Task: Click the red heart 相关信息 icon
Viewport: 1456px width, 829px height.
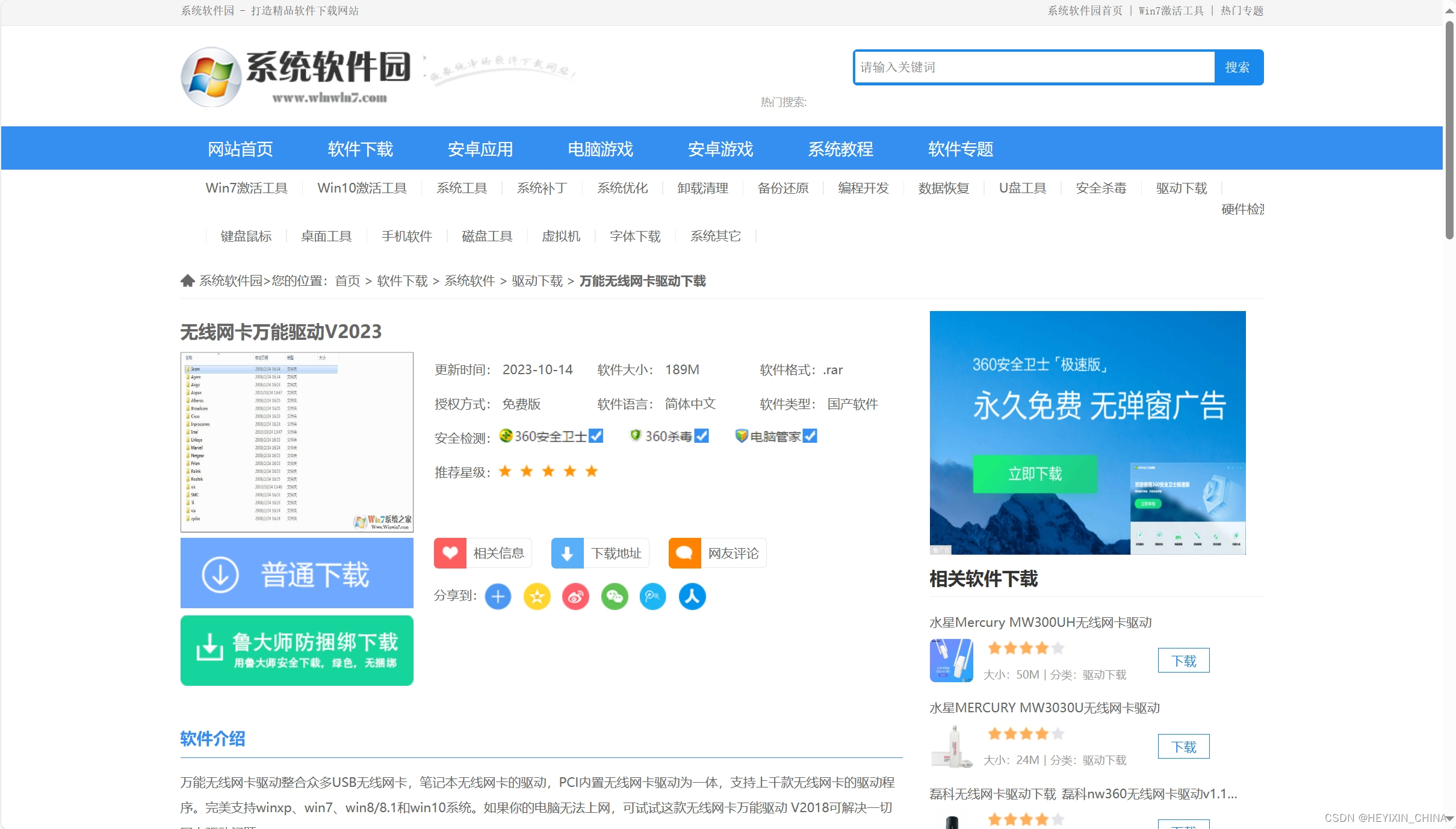Action: click(450, 553)
